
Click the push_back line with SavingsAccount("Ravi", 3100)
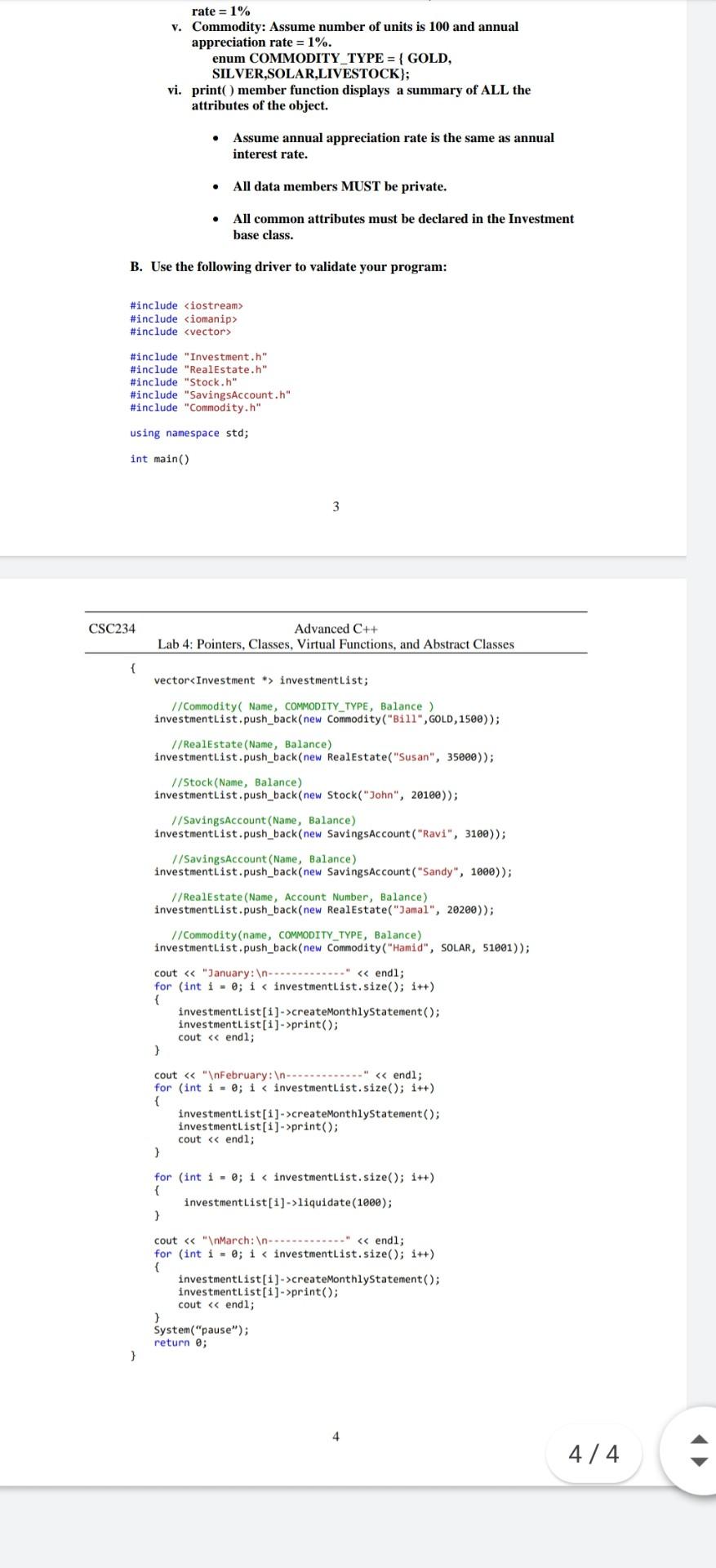330,834
